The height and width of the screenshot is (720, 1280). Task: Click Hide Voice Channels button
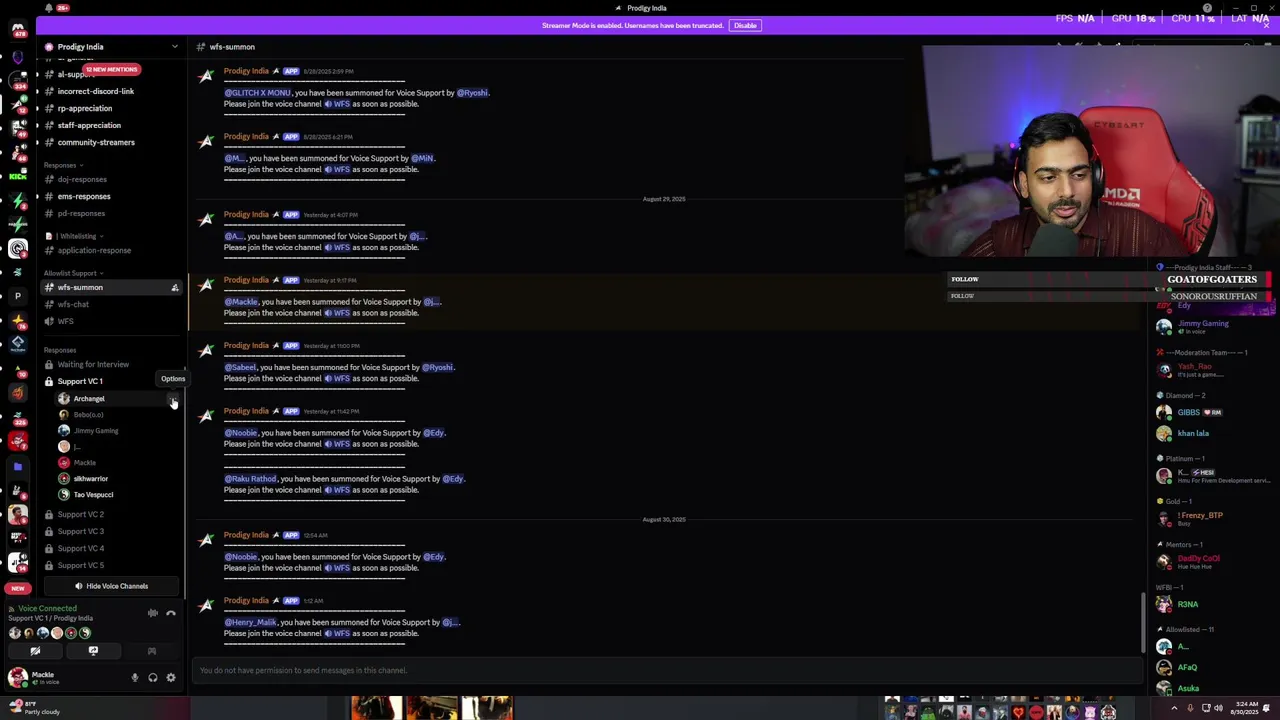[111, 586]
